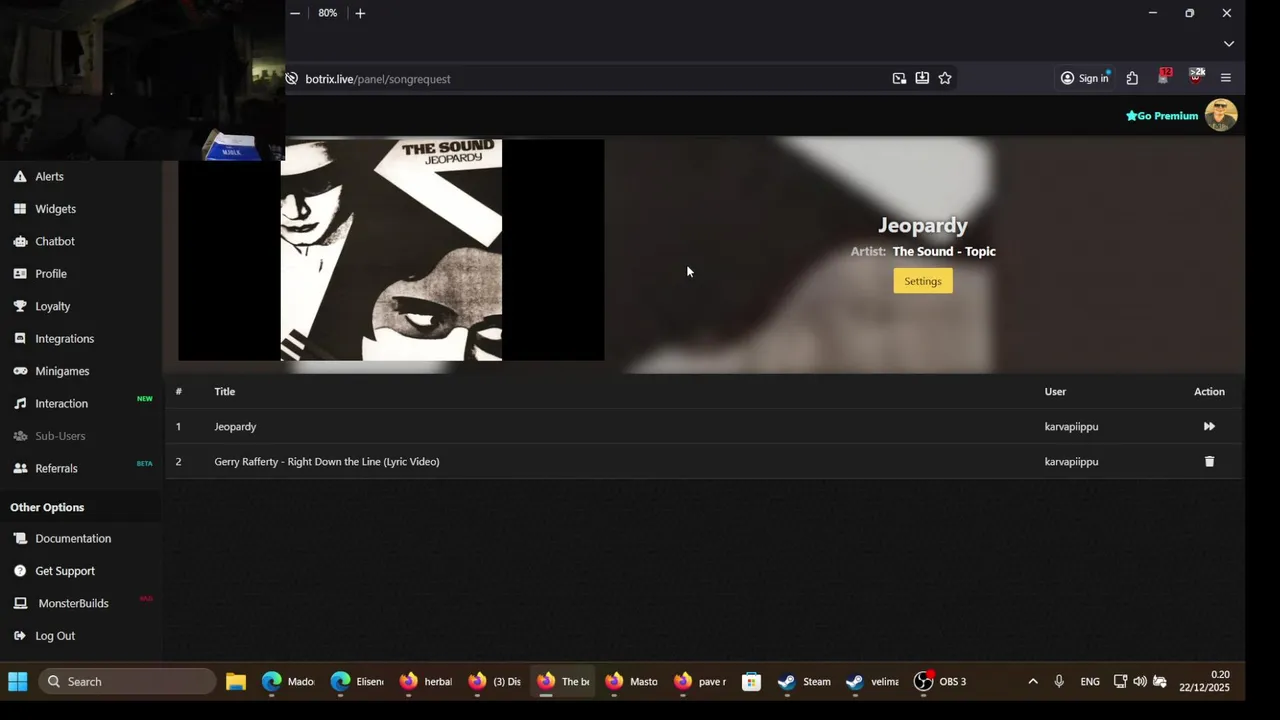Click the Interaction music note icon
The image size is (1280, 720).
(x=20, y=404)
